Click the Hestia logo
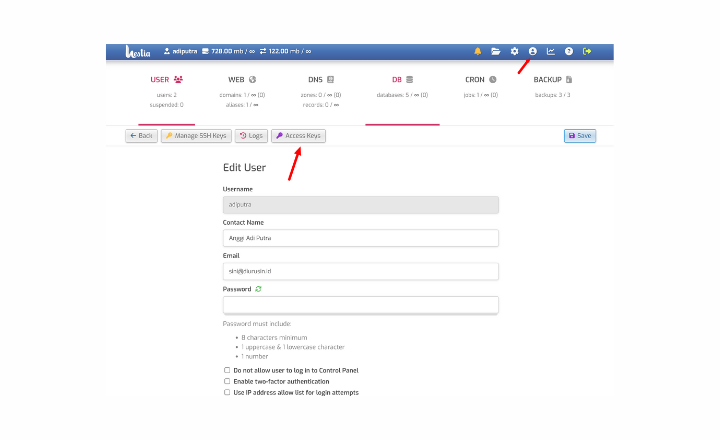 138,51
